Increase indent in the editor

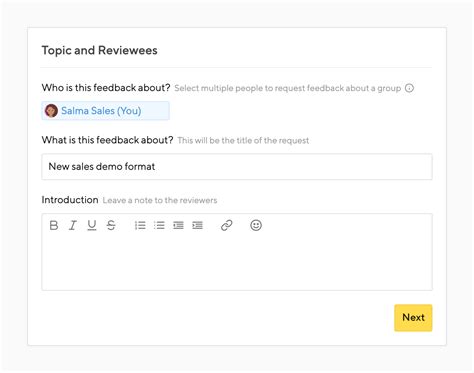197,225
